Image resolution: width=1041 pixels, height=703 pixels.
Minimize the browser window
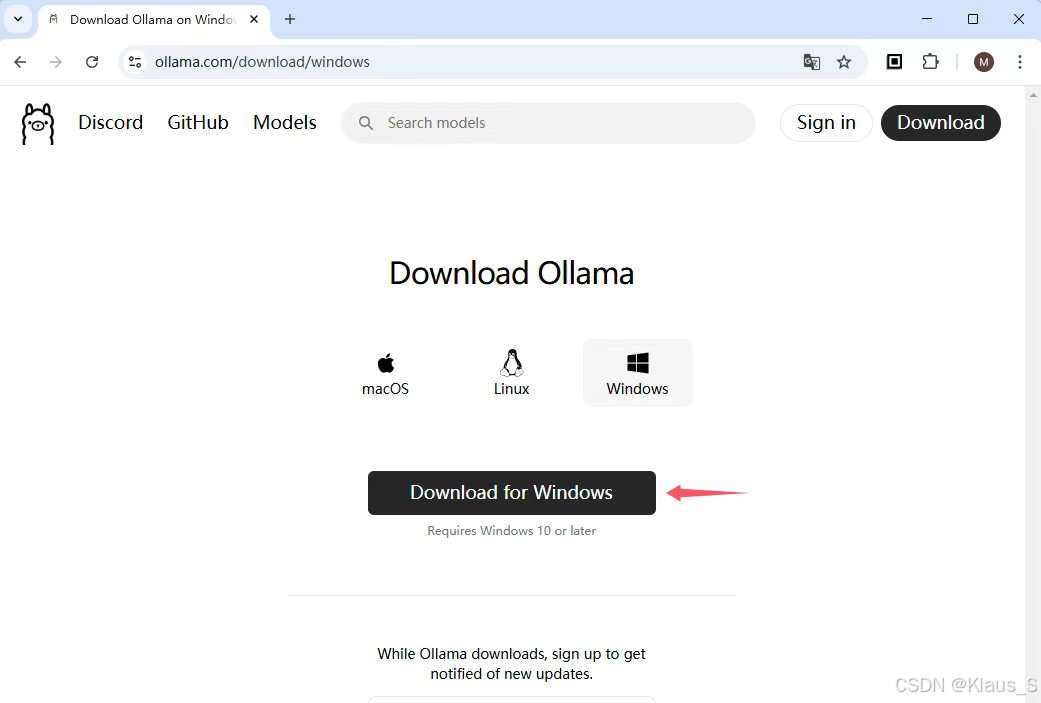(x=927, y=19)
